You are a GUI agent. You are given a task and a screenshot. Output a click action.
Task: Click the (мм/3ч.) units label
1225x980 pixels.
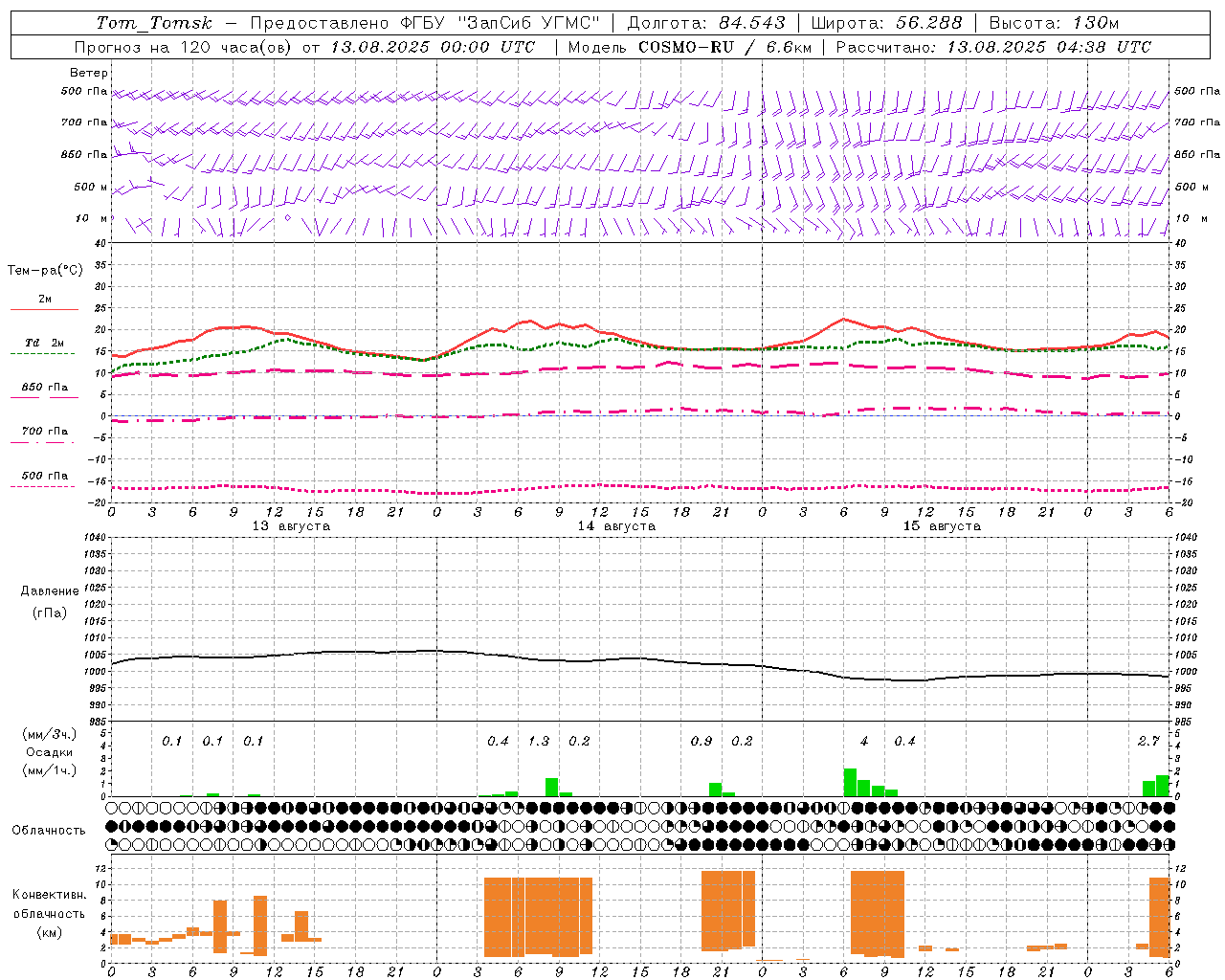50,734
